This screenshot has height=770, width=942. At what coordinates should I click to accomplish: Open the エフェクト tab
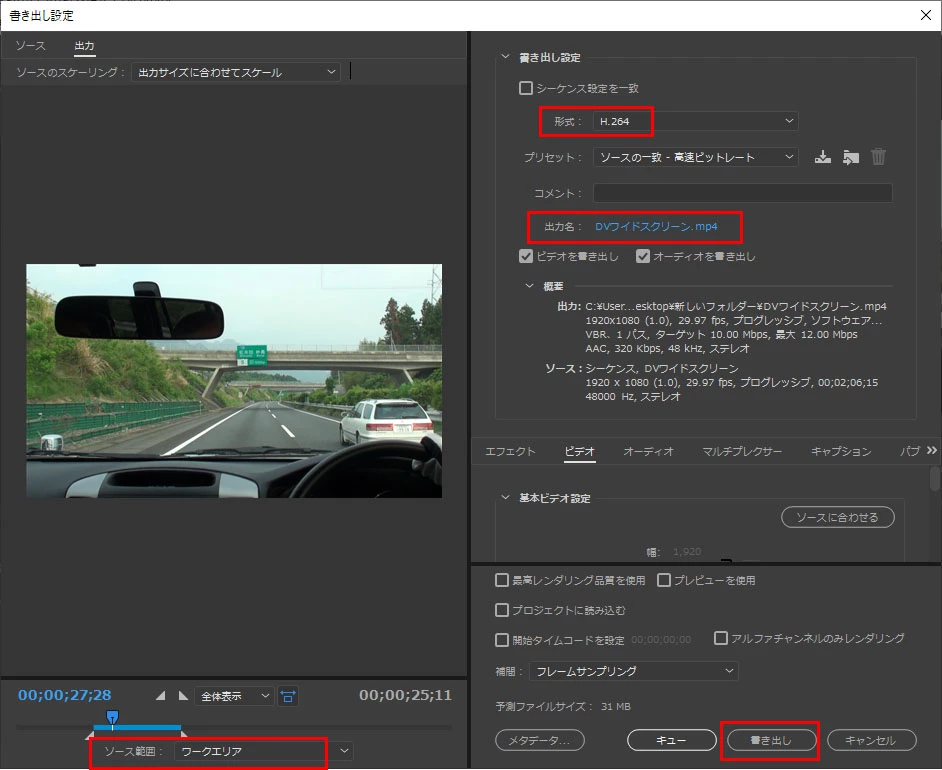pos(510,451)
